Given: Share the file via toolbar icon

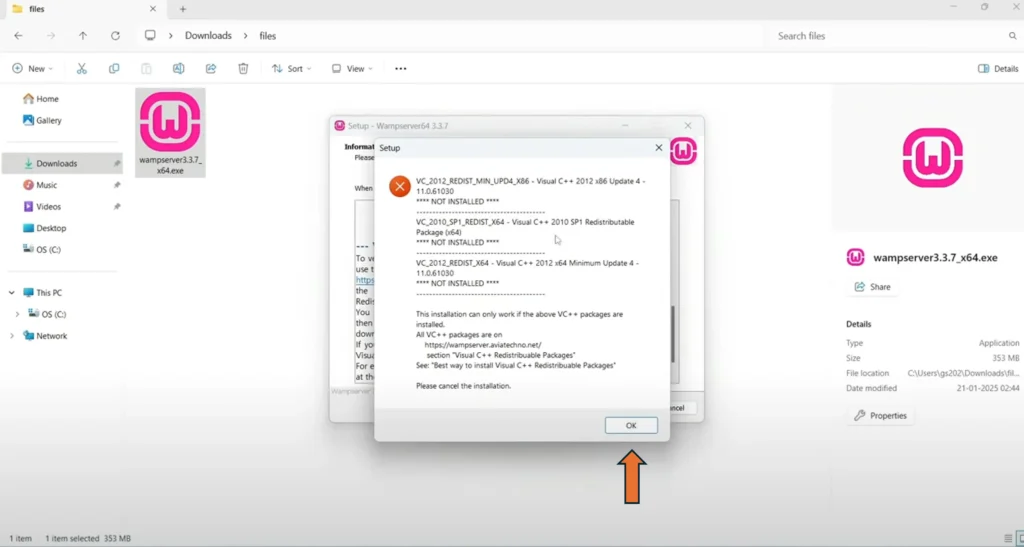Looking at the screenshot, I should 211,69.
